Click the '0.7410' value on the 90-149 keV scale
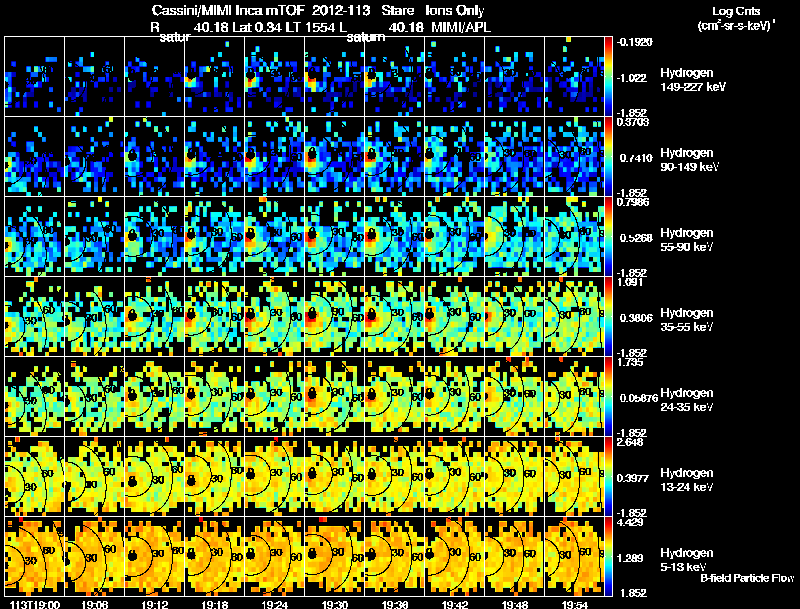Screen dimensions: 800x609 (636, 158)
